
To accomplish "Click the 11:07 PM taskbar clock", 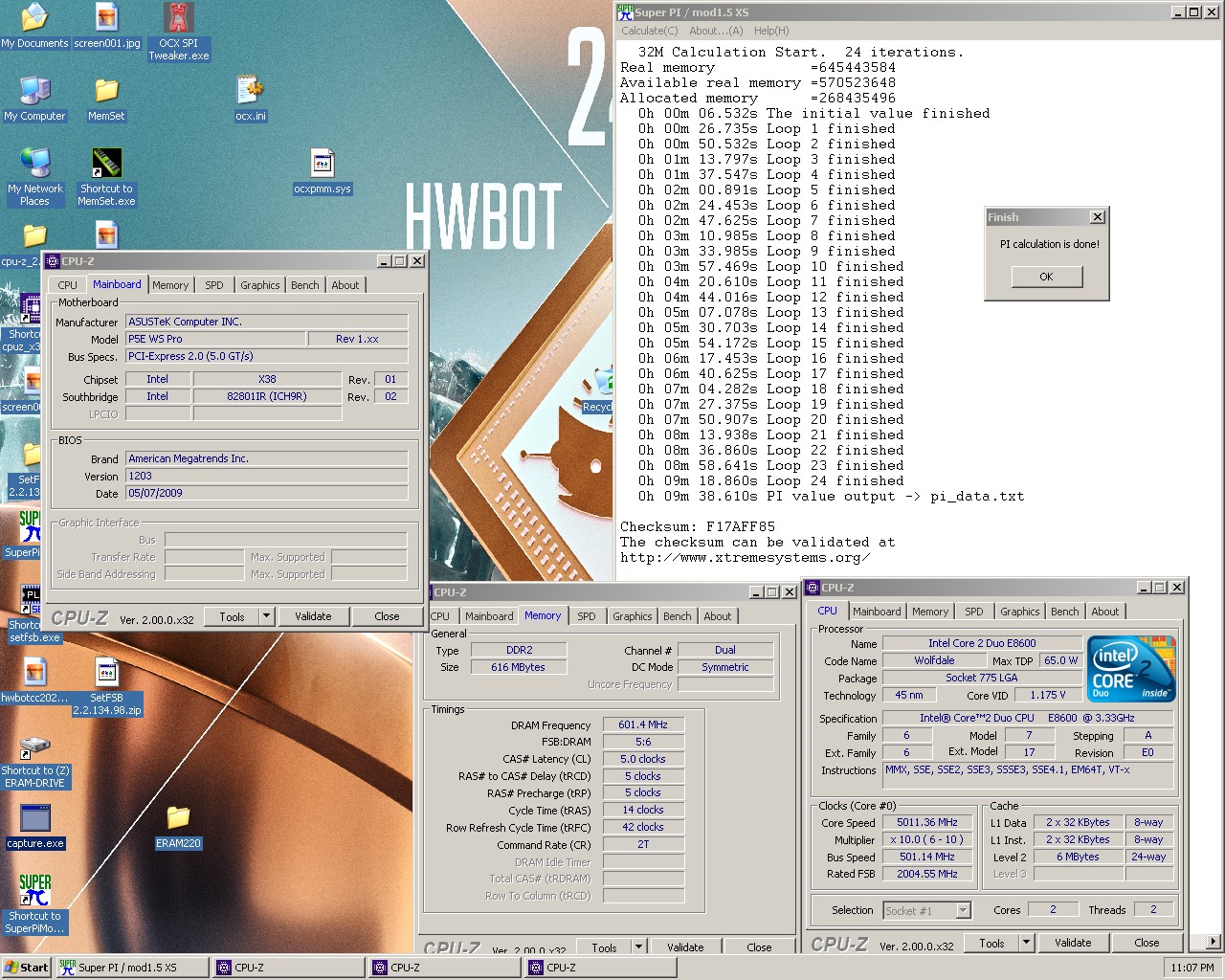I will tap(1192, 968).
